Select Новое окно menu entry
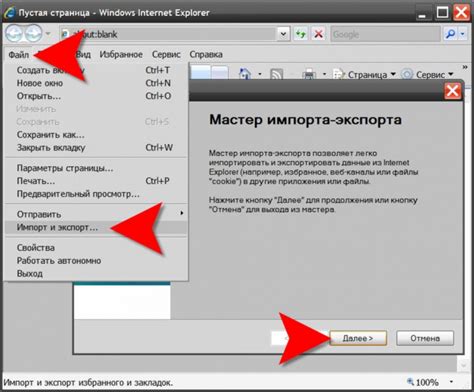This screenshot has width=474, height=392. [96, 83]
